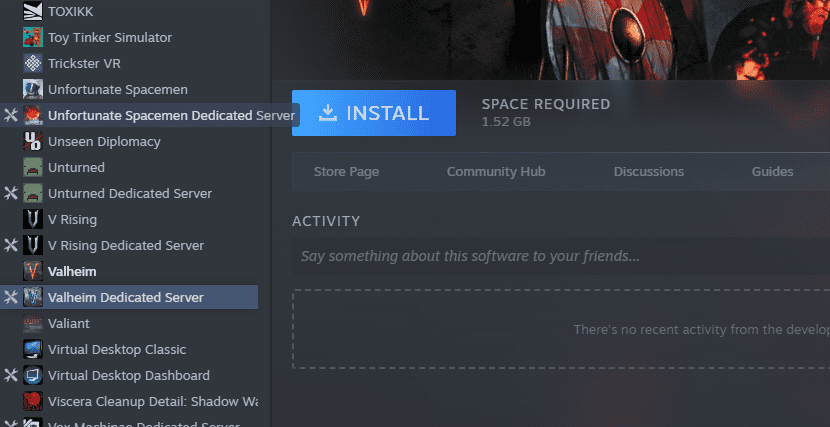Open V Rising Dedicated Server entry
The height and width of the screenshot is (427, 830).
point(125,246)
